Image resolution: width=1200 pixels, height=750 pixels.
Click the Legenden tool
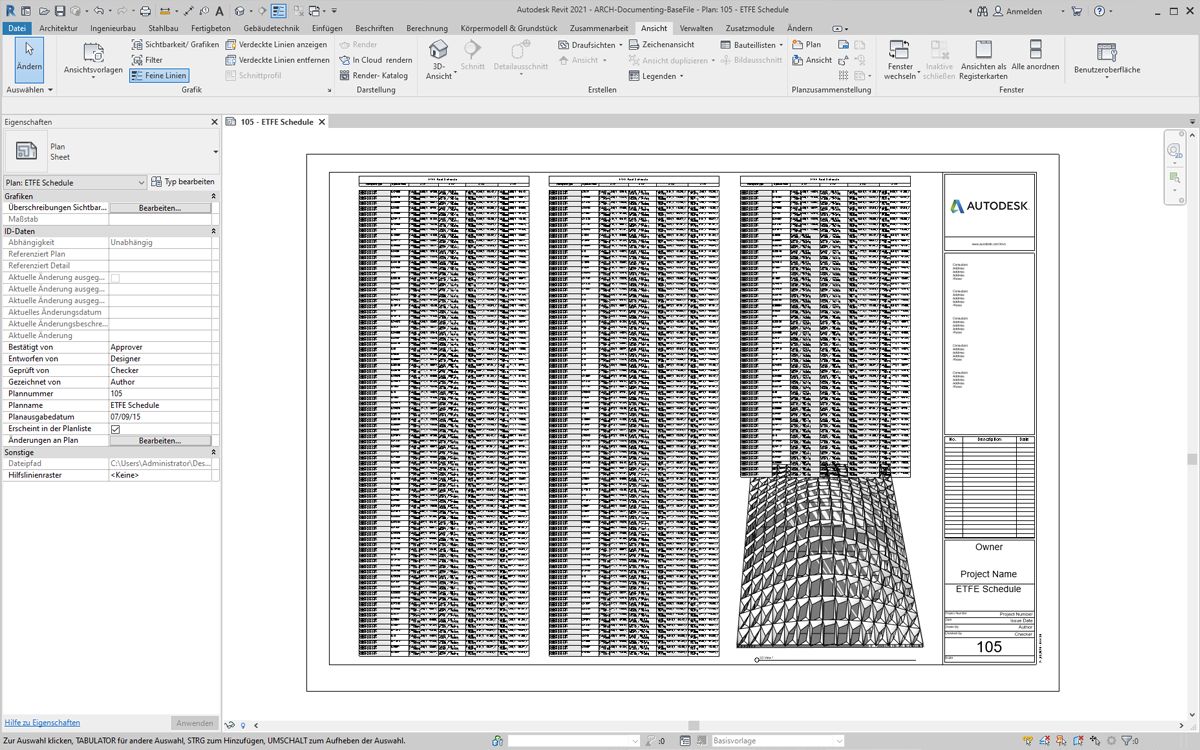click(656, 76)
